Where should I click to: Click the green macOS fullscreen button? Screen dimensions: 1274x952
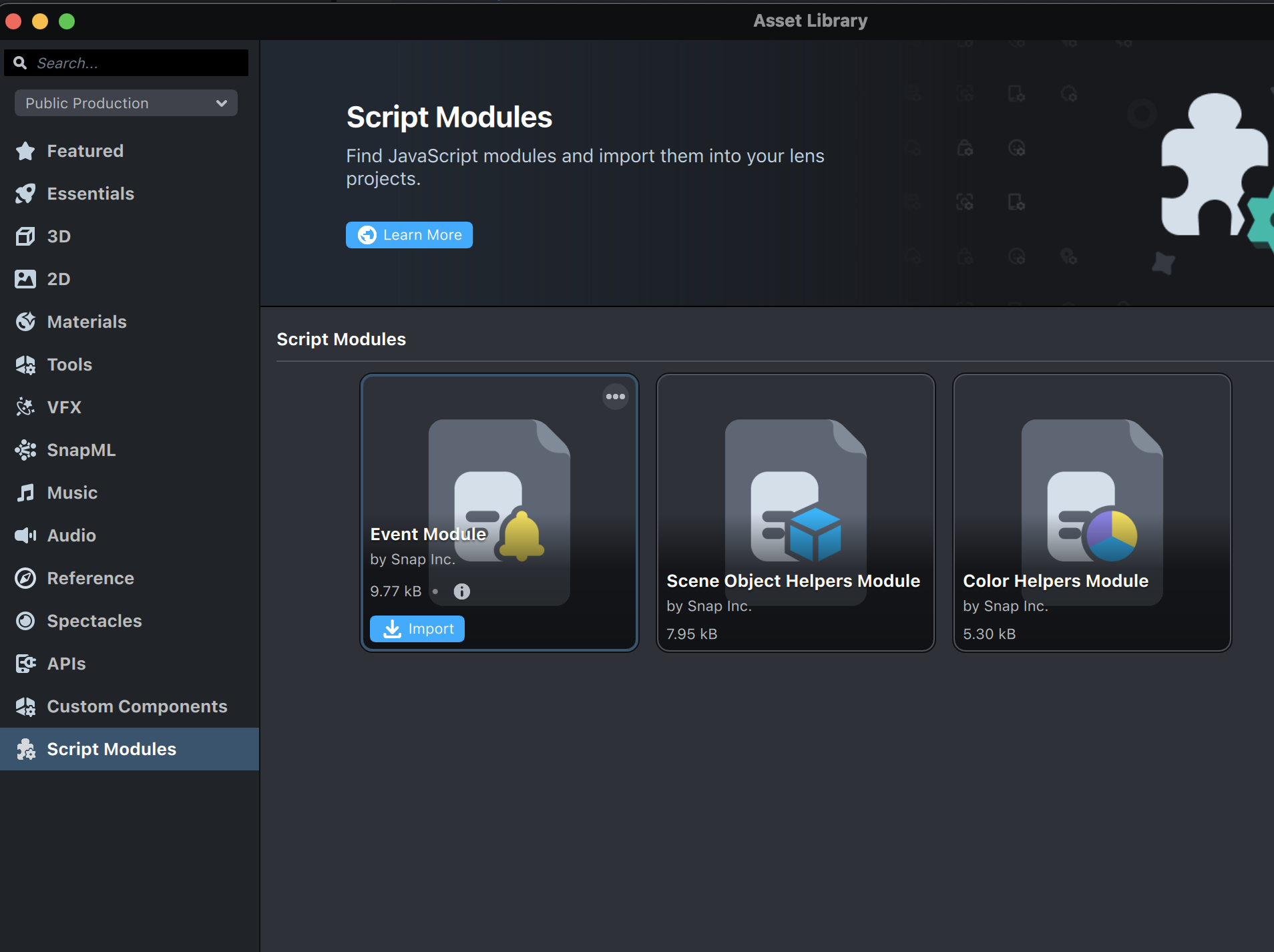point(67,21)
